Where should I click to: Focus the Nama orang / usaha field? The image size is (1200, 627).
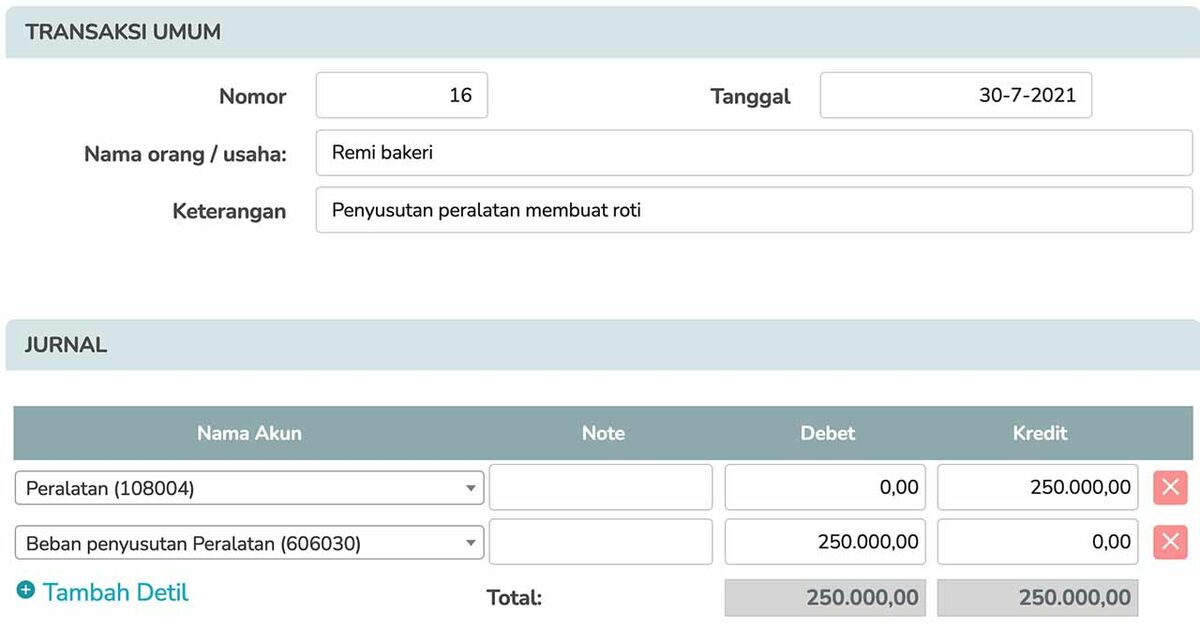coord(753,153)
